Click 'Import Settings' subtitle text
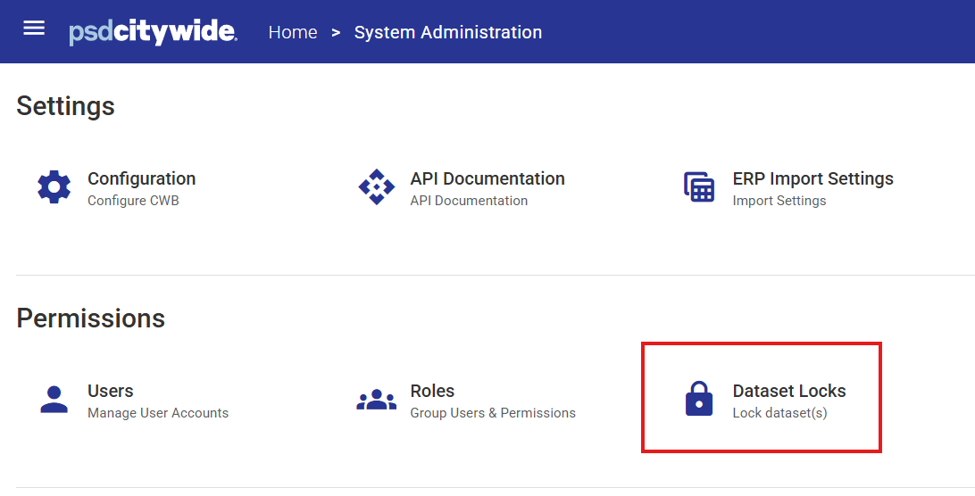 coord(779,201)
